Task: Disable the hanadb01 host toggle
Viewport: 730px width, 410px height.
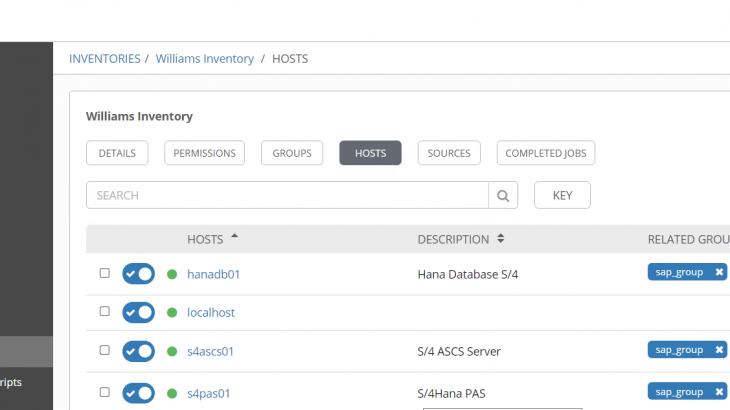Action: click(139, 274)
